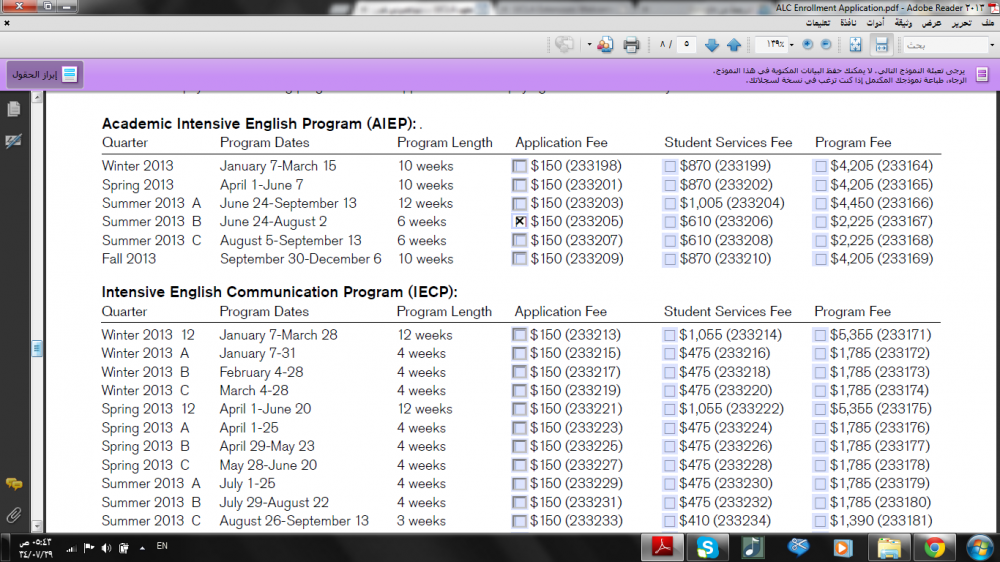
Task: Open the dropdown arrow beside the share icon
Action: (590, 45)
